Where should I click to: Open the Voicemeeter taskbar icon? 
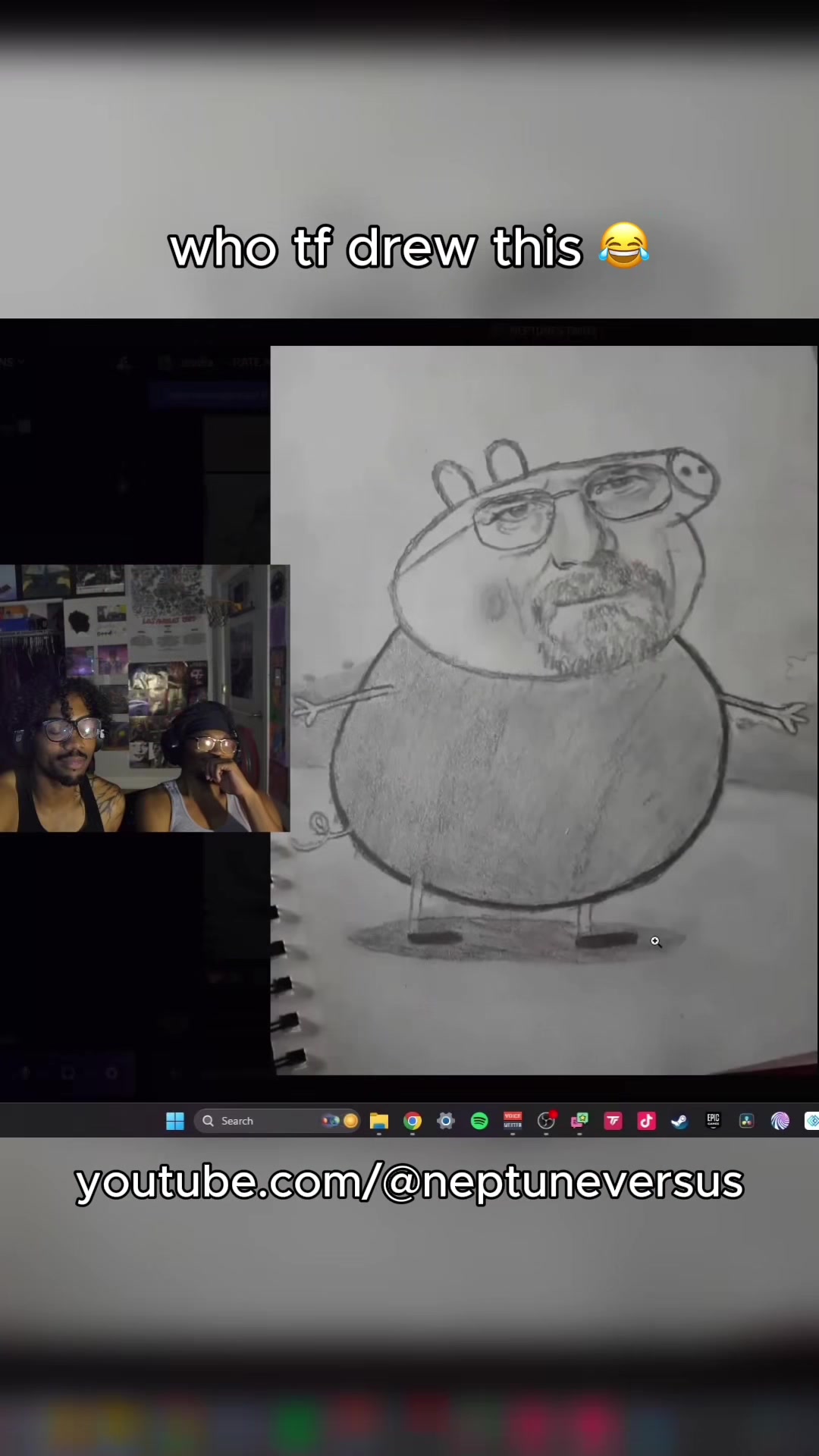(x=513, y=1121)
